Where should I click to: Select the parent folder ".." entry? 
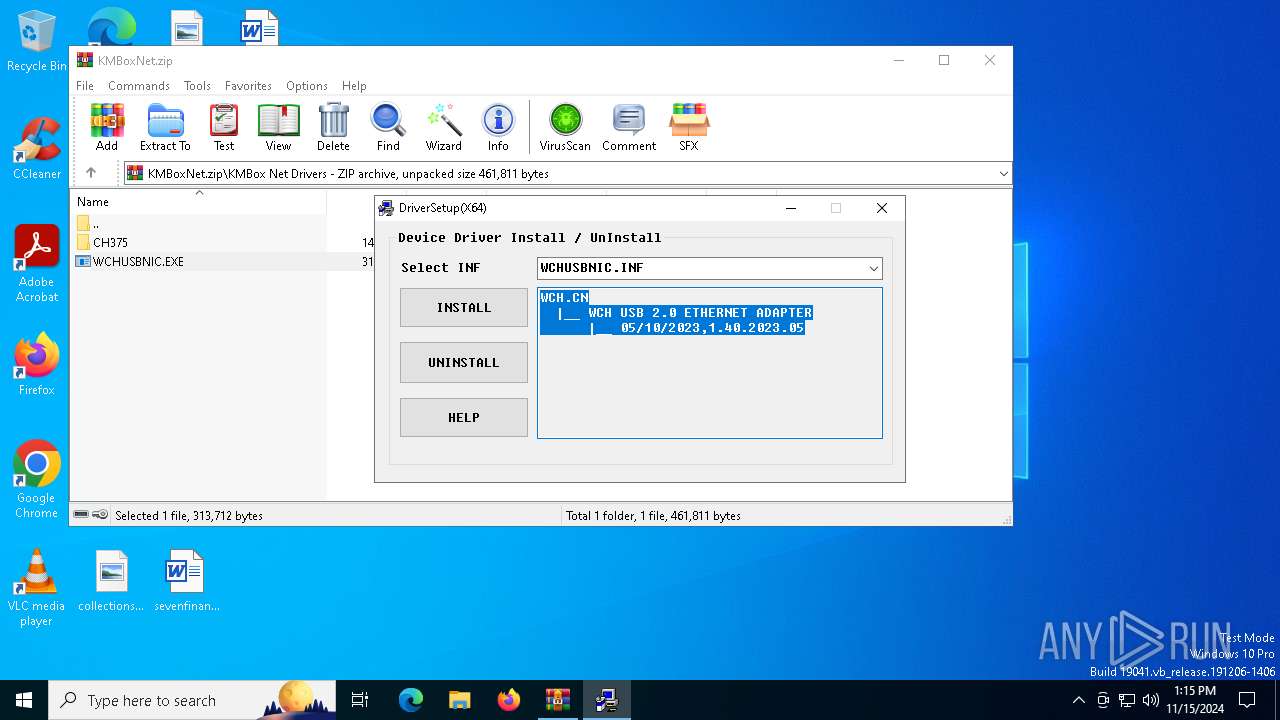[x=95, y=223]
